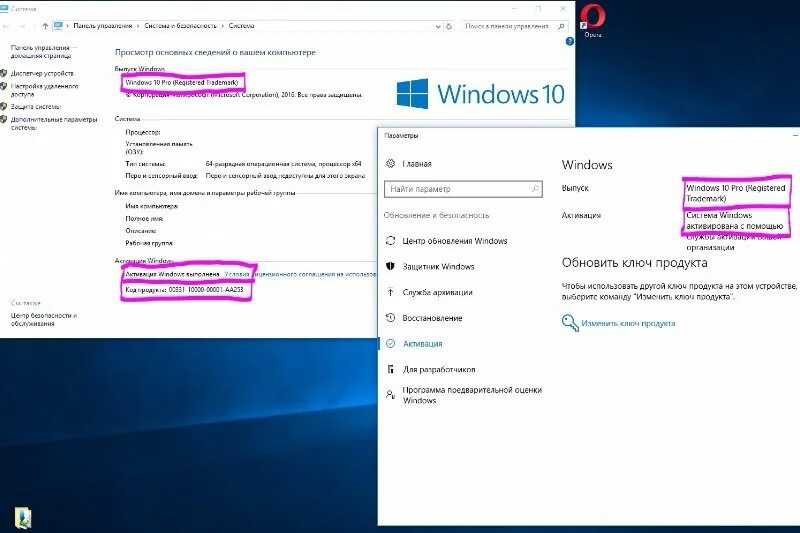This screenshot has width=800, height=533.
Task: Click Control Panel in breadcrumb
Action: pos(103,26)
